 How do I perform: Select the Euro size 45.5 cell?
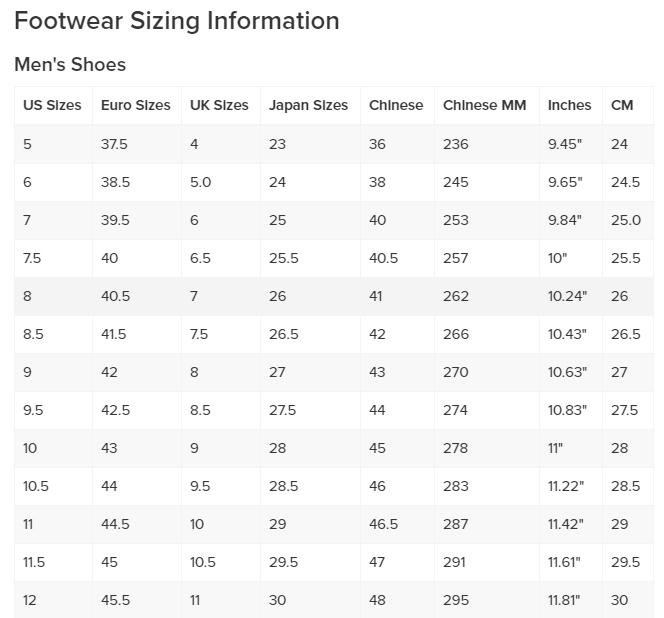pyautogui.click(x=114, y=600)
